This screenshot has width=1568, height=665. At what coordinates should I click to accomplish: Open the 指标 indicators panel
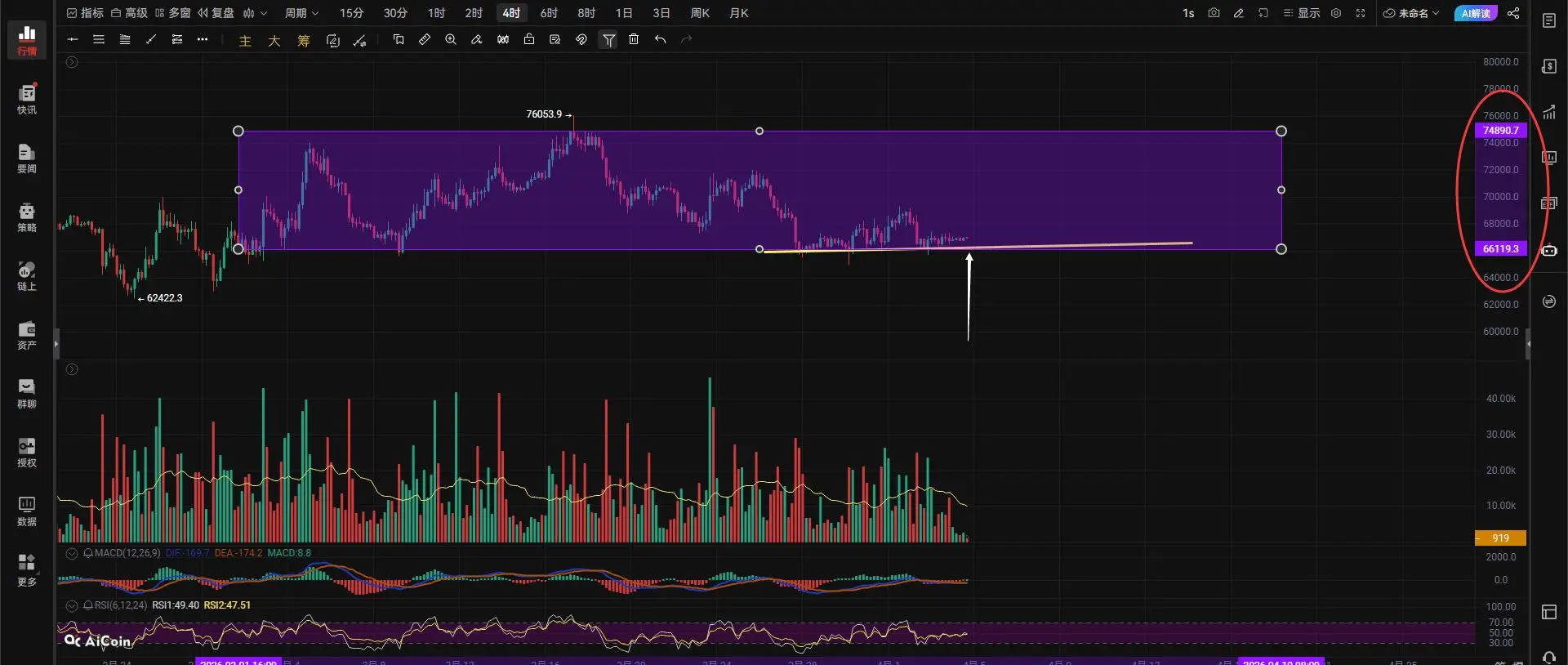[x=85, y=13]
